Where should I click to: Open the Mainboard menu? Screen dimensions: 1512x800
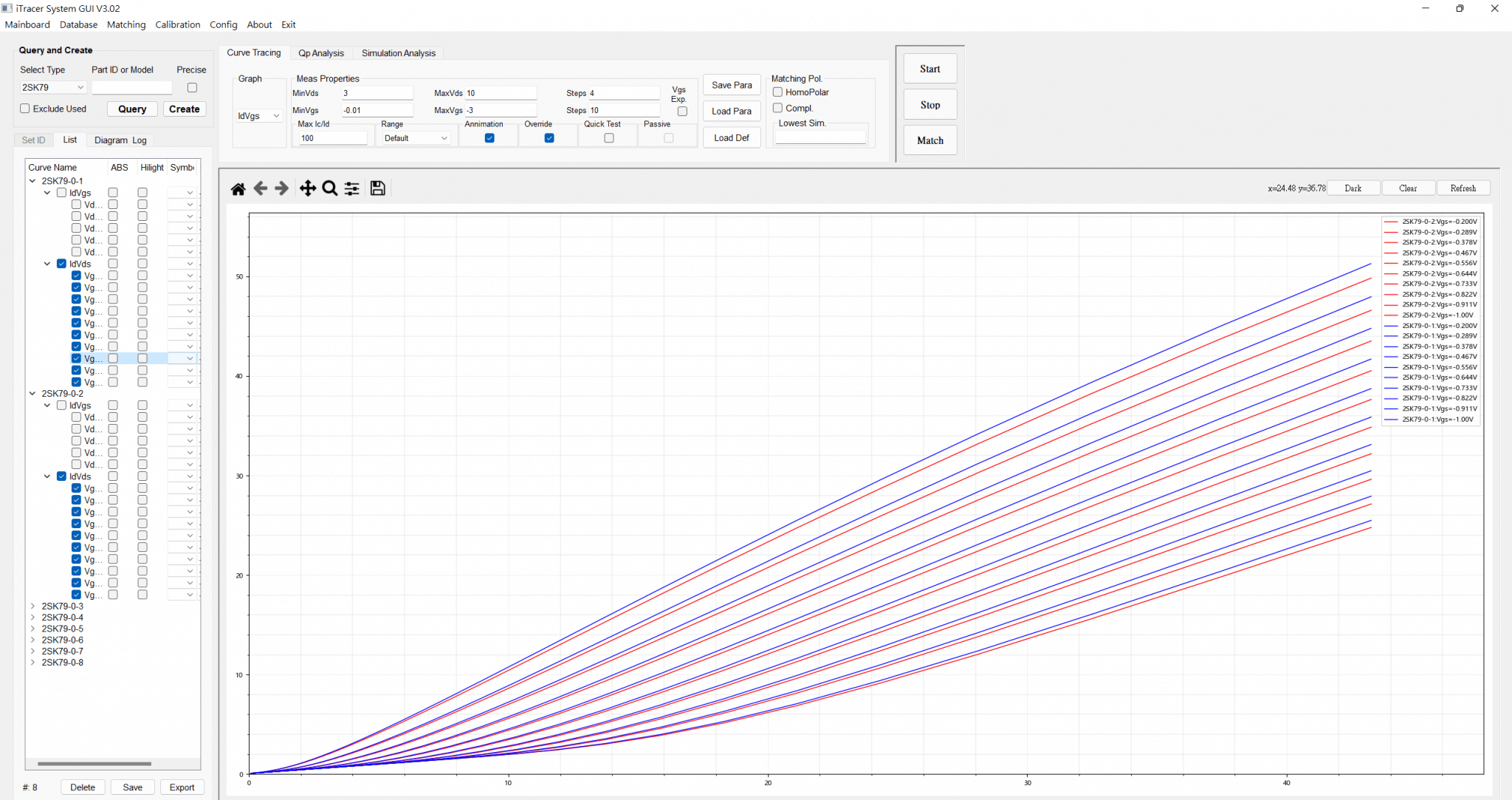(x=27, y=24)
